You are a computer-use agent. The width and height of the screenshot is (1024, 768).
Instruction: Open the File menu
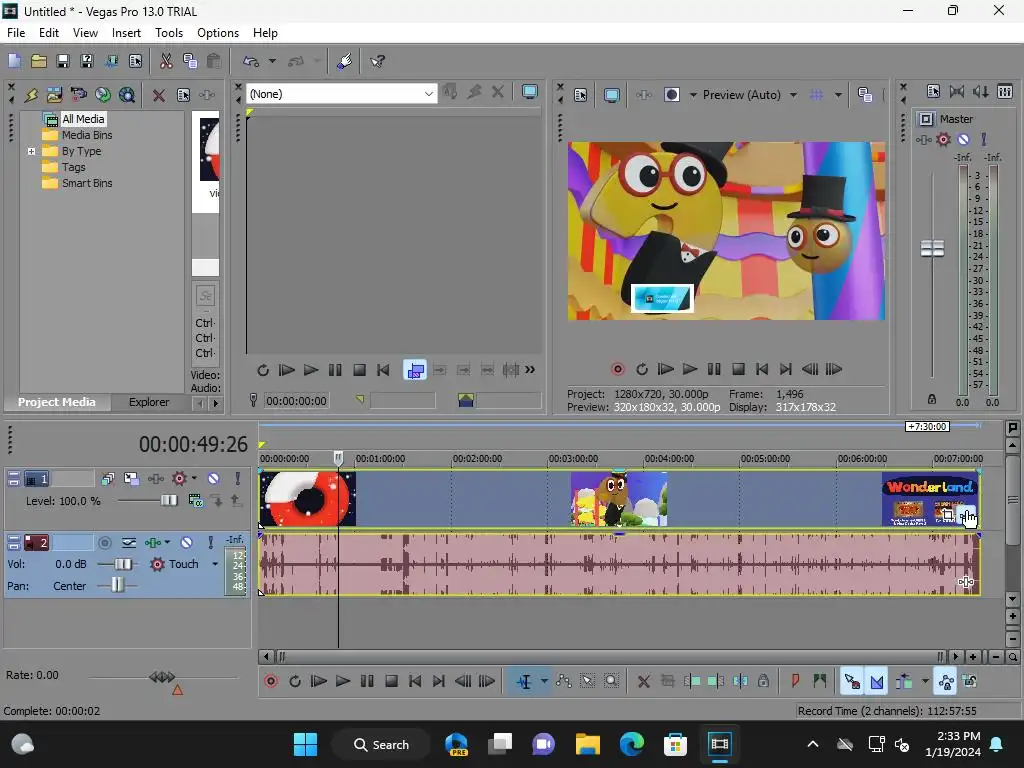pyautogui.click(x=16, y=33)
